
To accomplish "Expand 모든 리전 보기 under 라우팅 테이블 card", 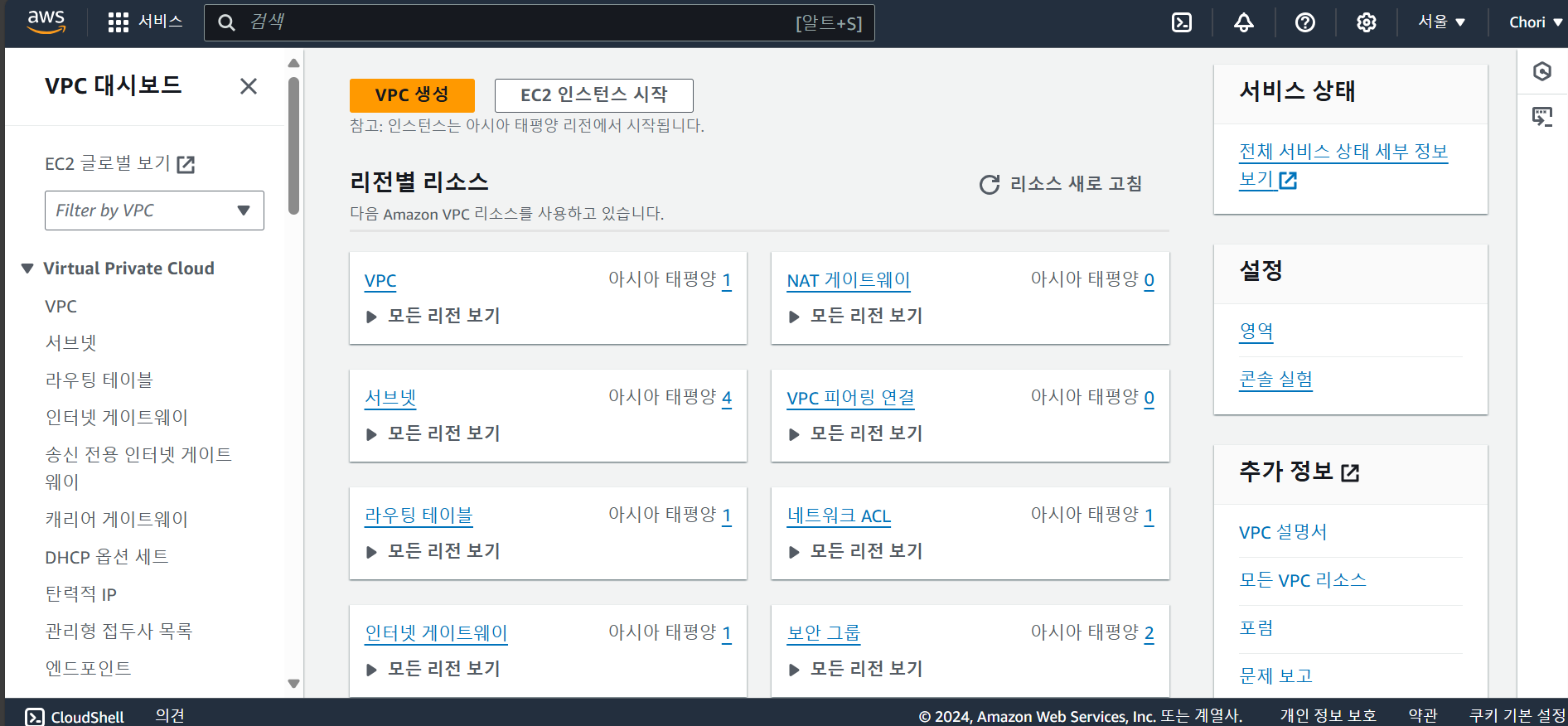I will [x=433, y=551].
